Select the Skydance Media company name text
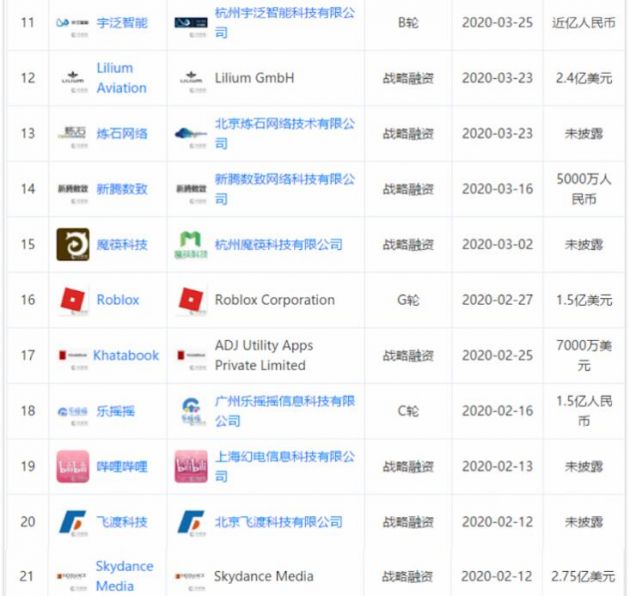 tap(264, 576)
